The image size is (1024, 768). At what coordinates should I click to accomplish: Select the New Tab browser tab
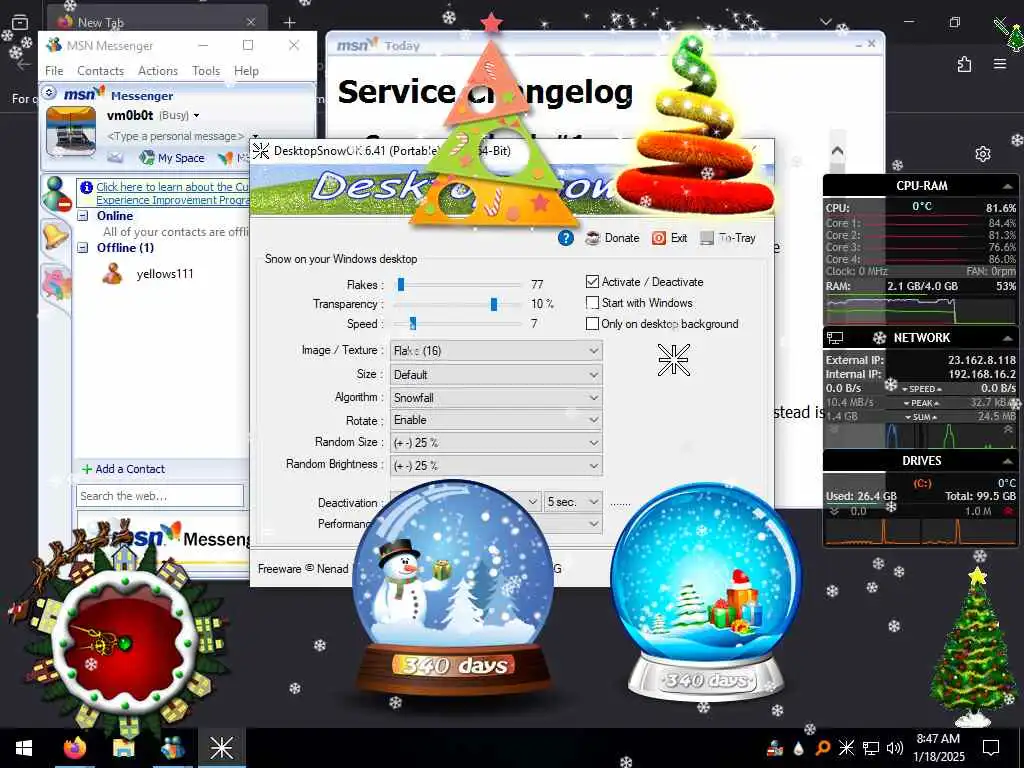(x=157, y=22)
